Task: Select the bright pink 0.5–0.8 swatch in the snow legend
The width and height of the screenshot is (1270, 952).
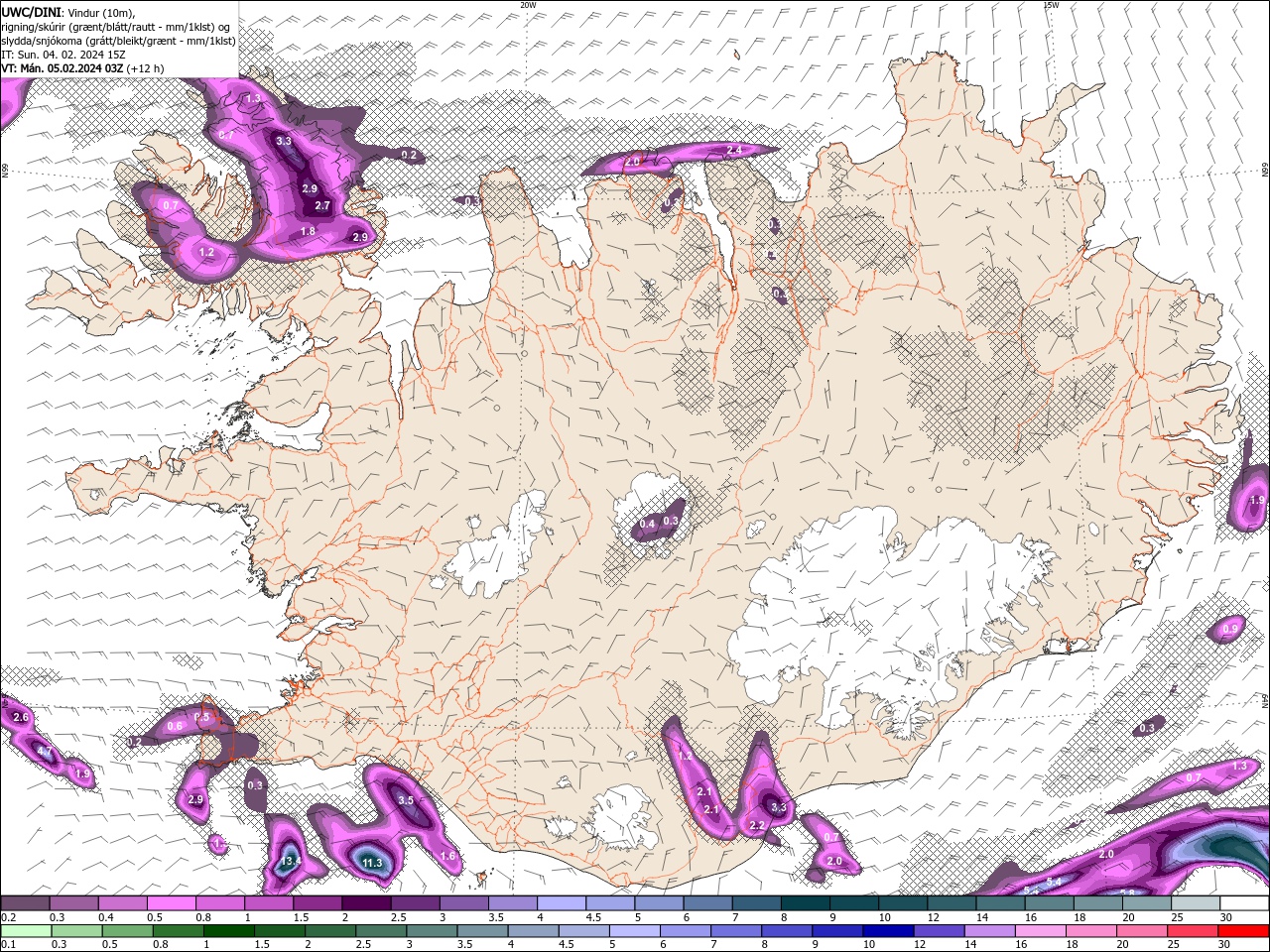Action: (x=171, y=902)
